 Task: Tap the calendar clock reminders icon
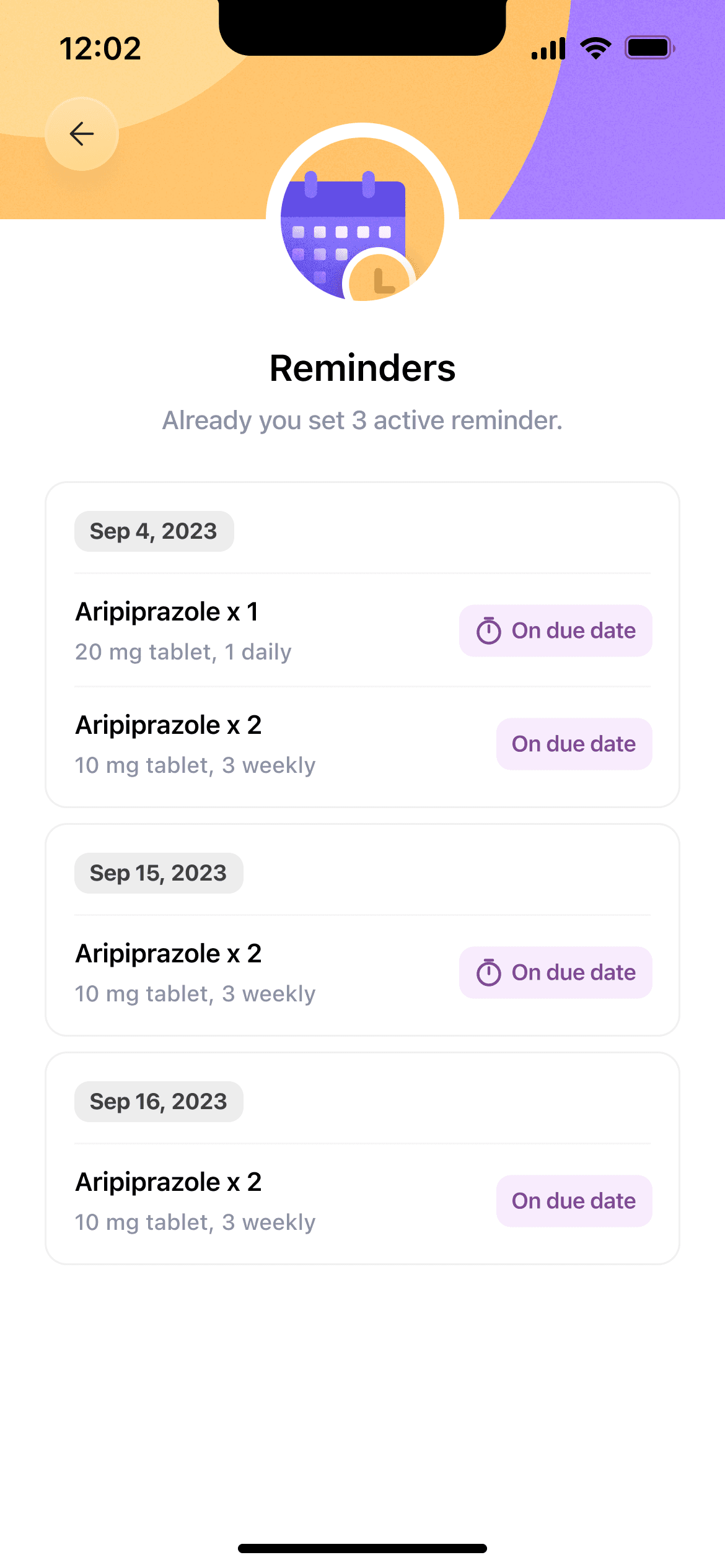[x=362, y=219]
